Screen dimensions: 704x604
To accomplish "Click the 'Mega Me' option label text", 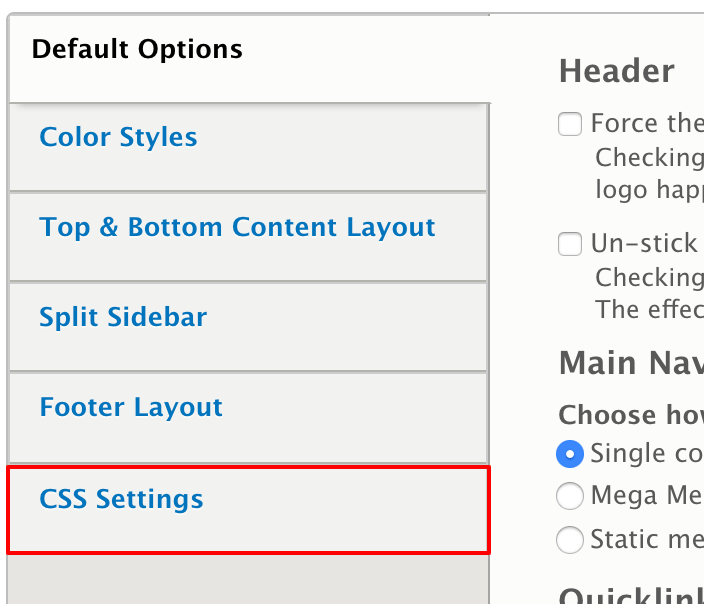I will coord(646,495).
